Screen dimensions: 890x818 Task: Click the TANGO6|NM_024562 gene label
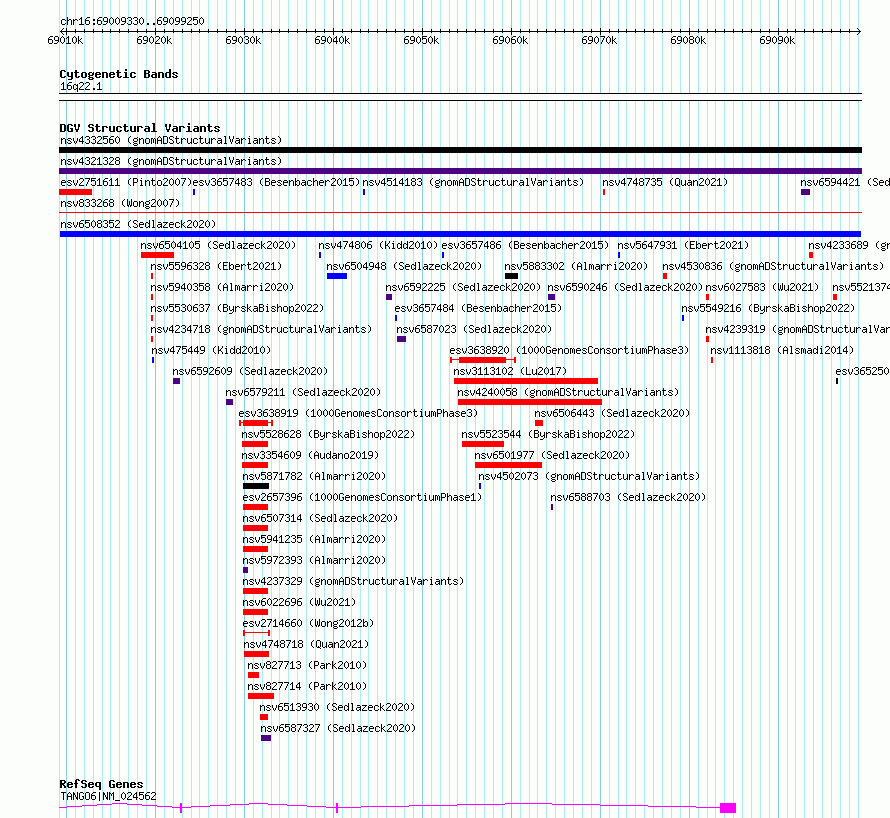(108, 796)
